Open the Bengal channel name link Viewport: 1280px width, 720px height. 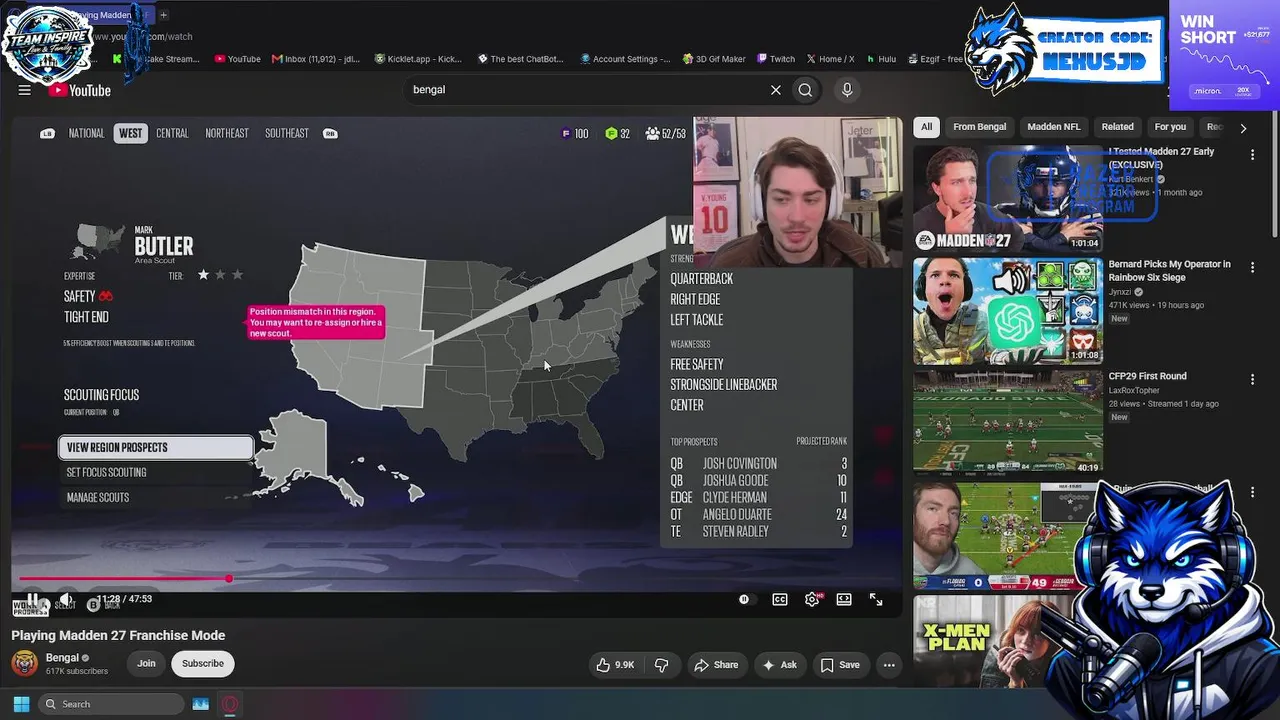[62, 658]
